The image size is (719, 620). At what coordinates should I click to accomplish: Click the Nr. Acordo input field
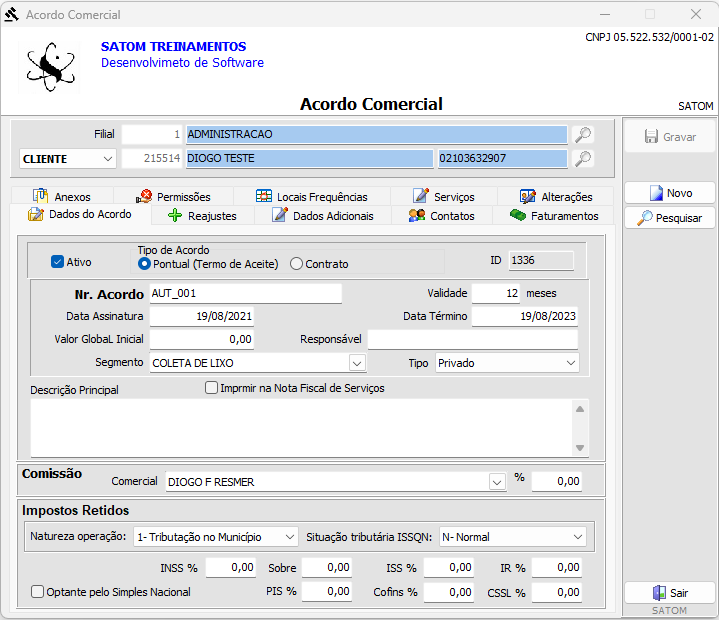click(244, 293)
